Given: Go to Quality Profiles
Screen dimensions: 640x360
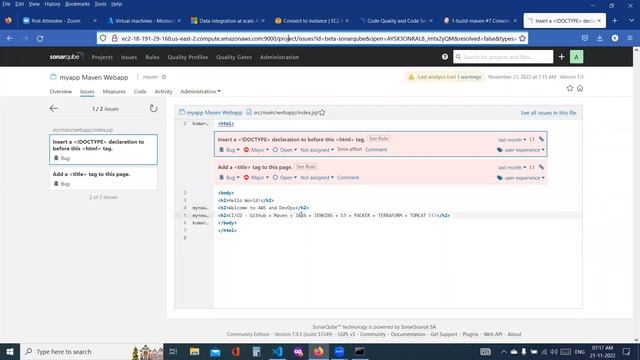Looking at the screenshot, I should pos(188,57).
